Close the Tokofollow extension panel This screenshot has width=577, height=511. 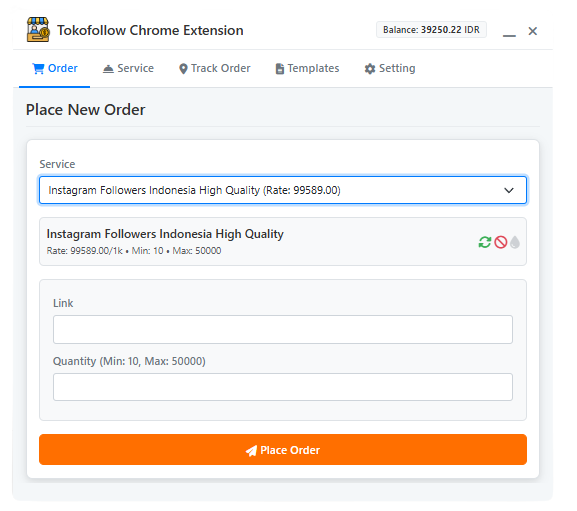(x=532, y=31)
